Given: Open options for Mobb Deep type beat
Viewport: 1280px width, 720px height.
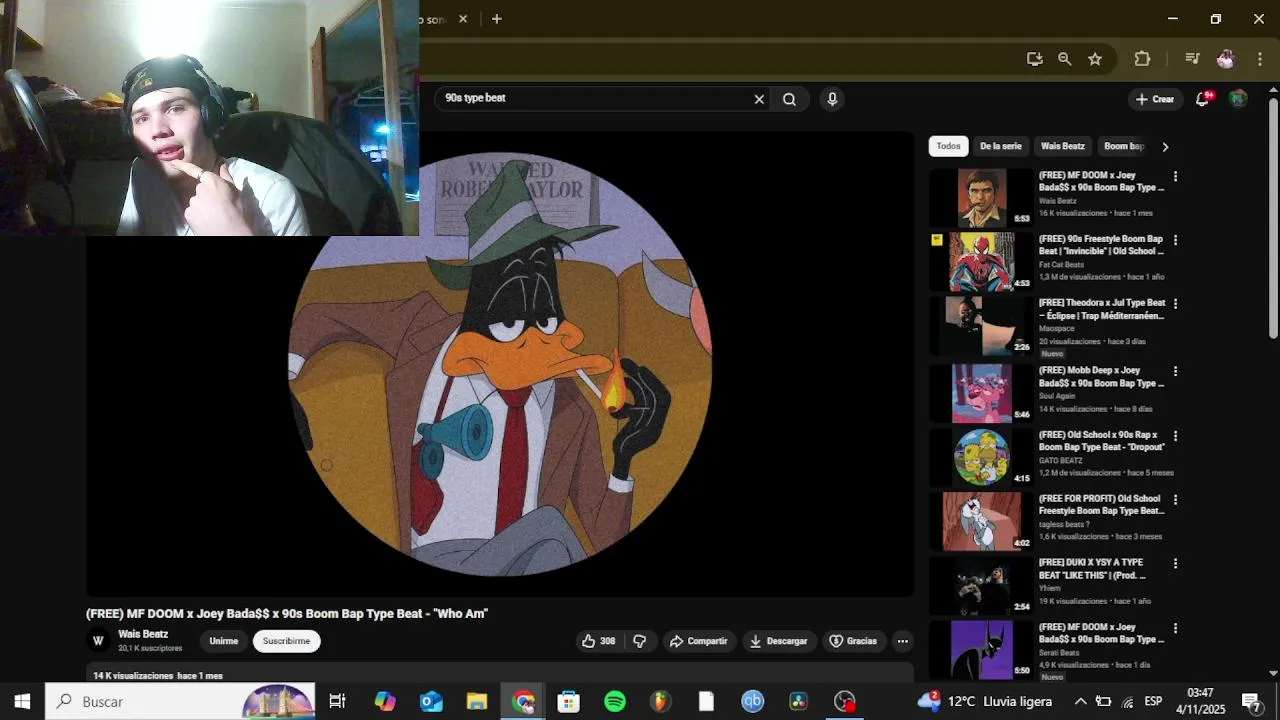Looking at the screenshot, I should coord(1175,372).
